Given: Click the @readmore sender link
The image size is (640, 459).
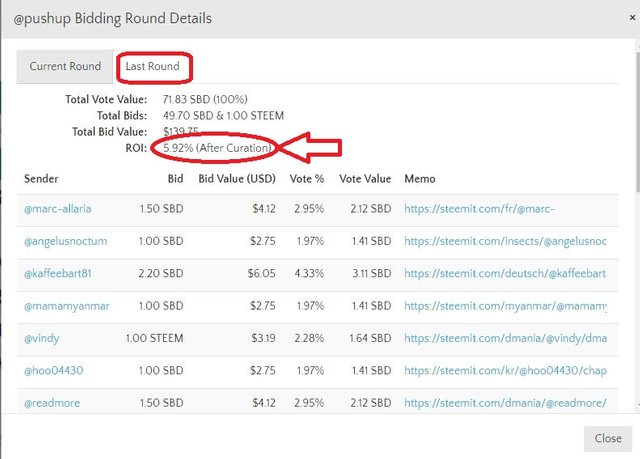Looking at the screenshot, I should 52,403.
